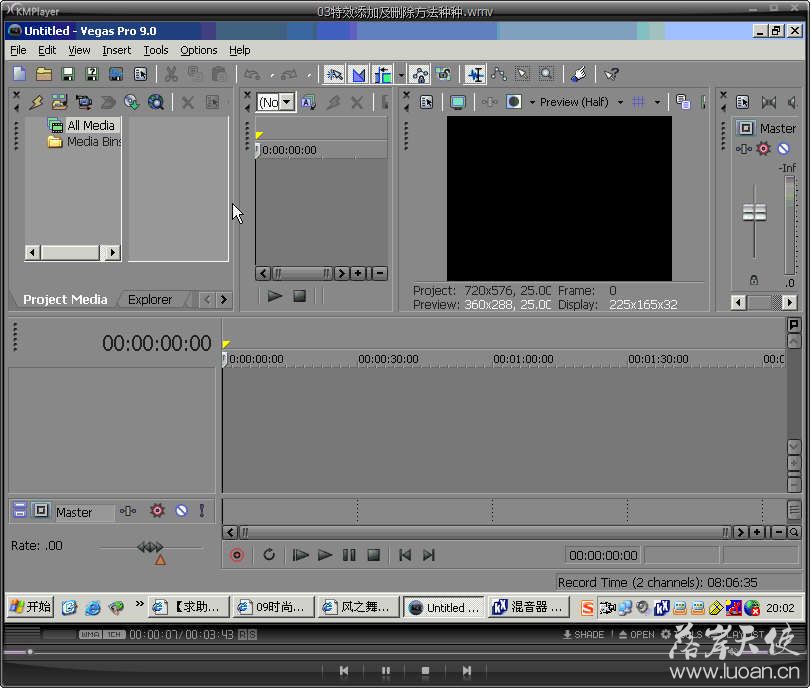Viewport: 810px width, 688px height.
Task: Click 00:00:30:00 on timeline ruler
Action: tap(388, 358)
